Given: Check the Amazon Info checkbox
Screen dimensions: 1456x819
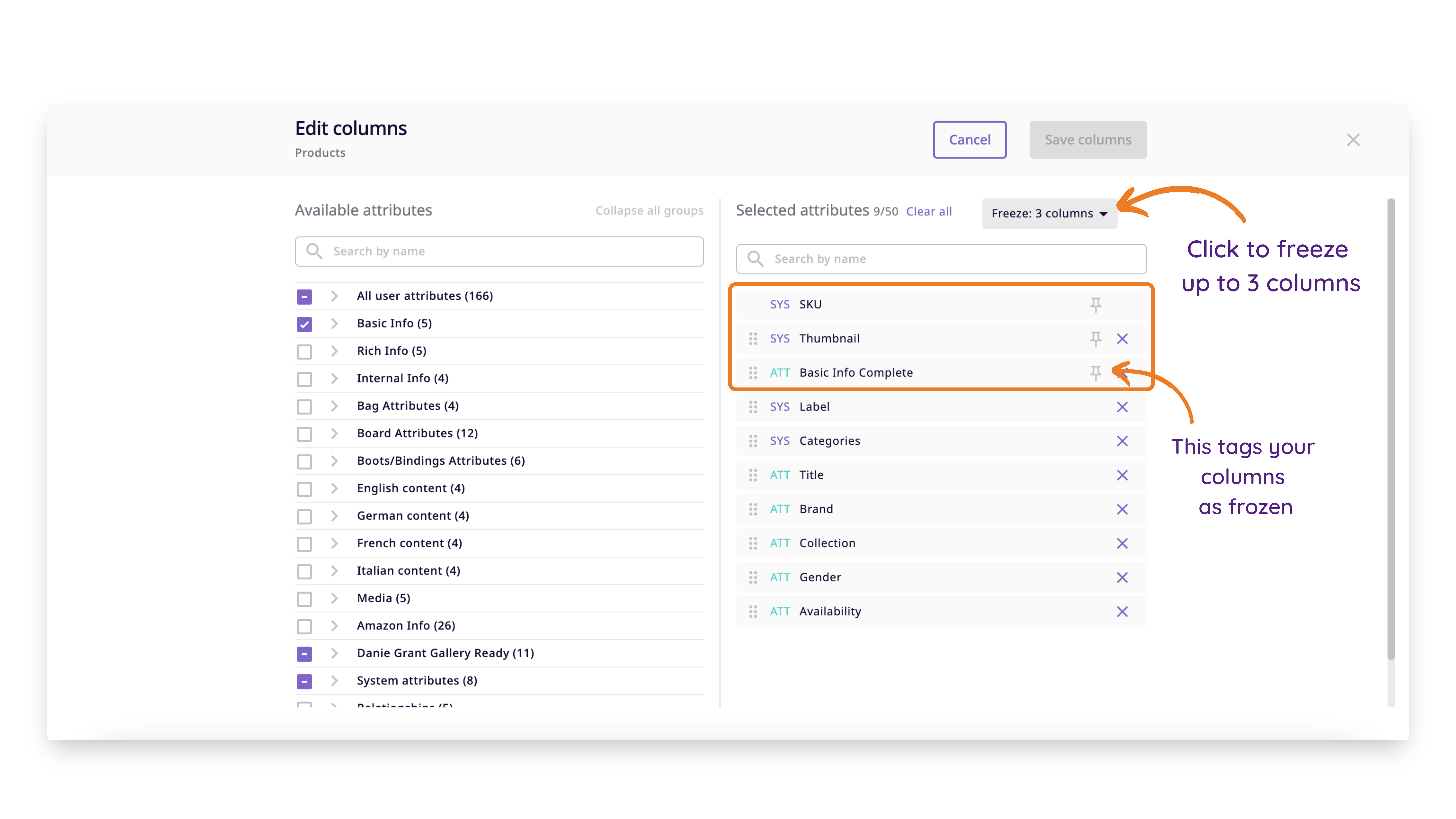Looking at the screenshot, I should 304,626.
